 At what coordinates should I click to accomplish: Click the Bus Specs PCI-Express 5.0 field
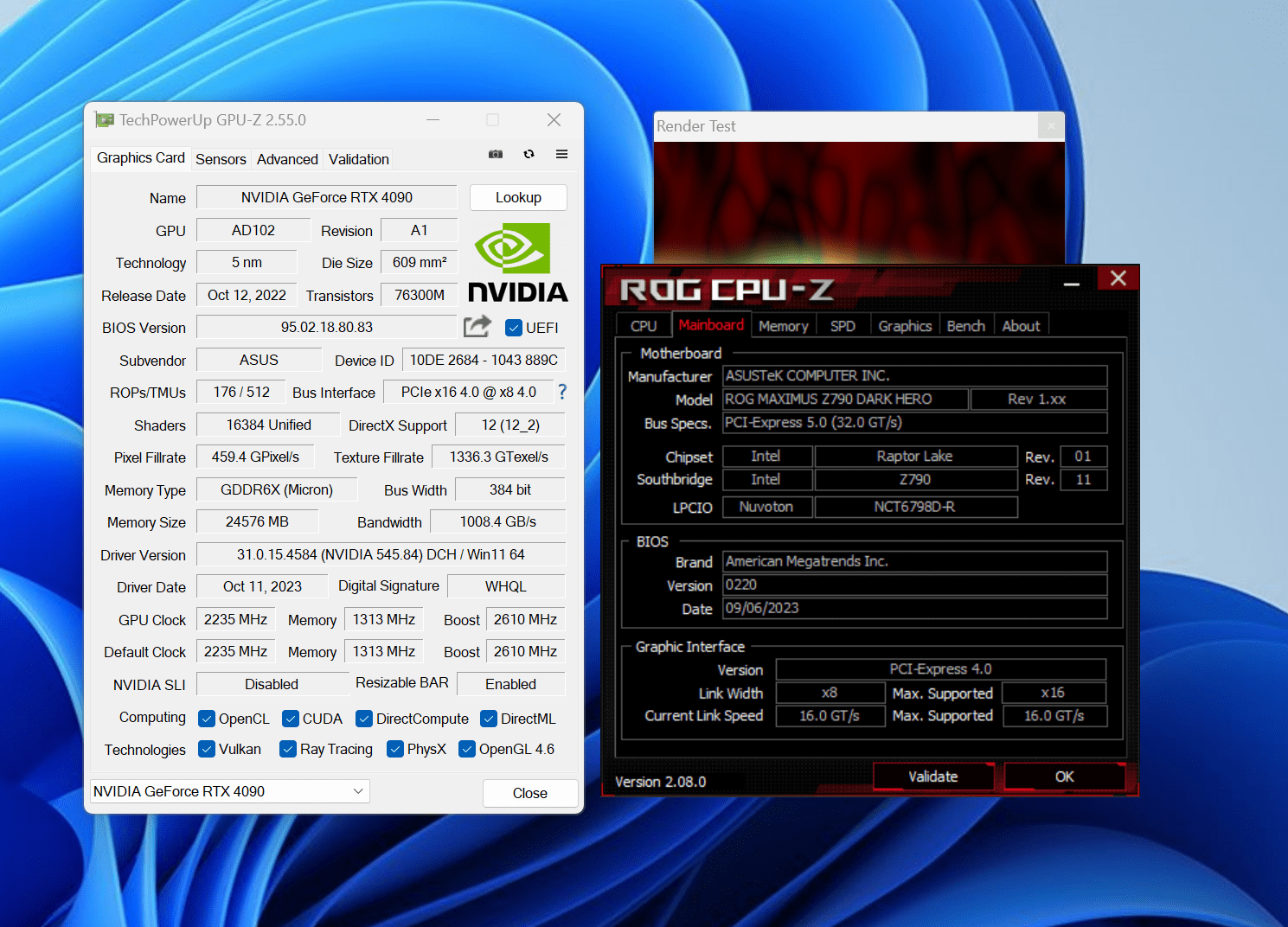[914, 422]
